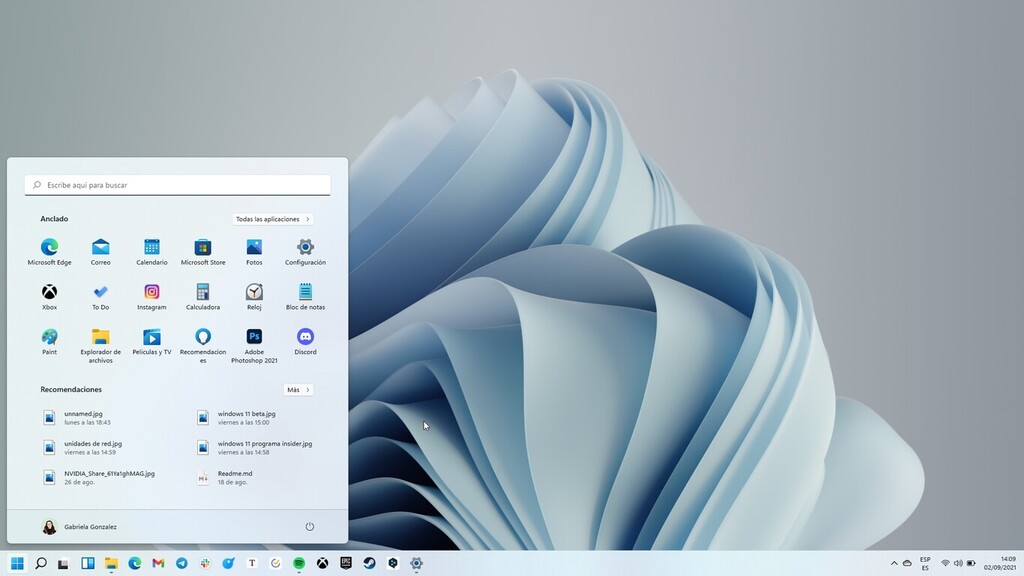Screen dimensions: 1024x576
Task: Launch the Xbox app in Start menu
Action: (49, 292)
